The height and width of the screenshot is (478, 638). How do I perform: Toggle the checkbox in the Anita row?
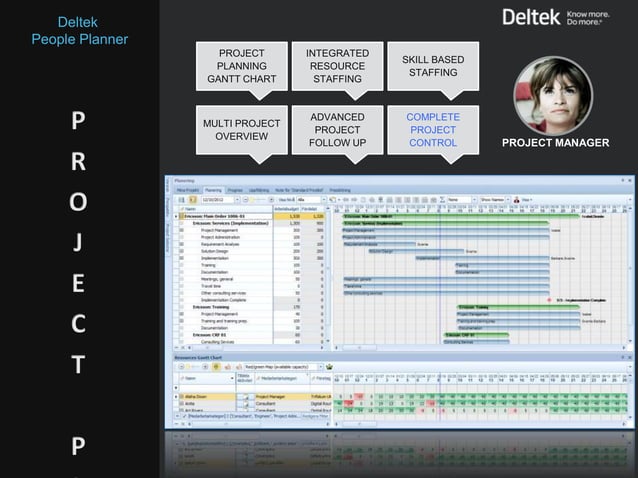(181, 404)
